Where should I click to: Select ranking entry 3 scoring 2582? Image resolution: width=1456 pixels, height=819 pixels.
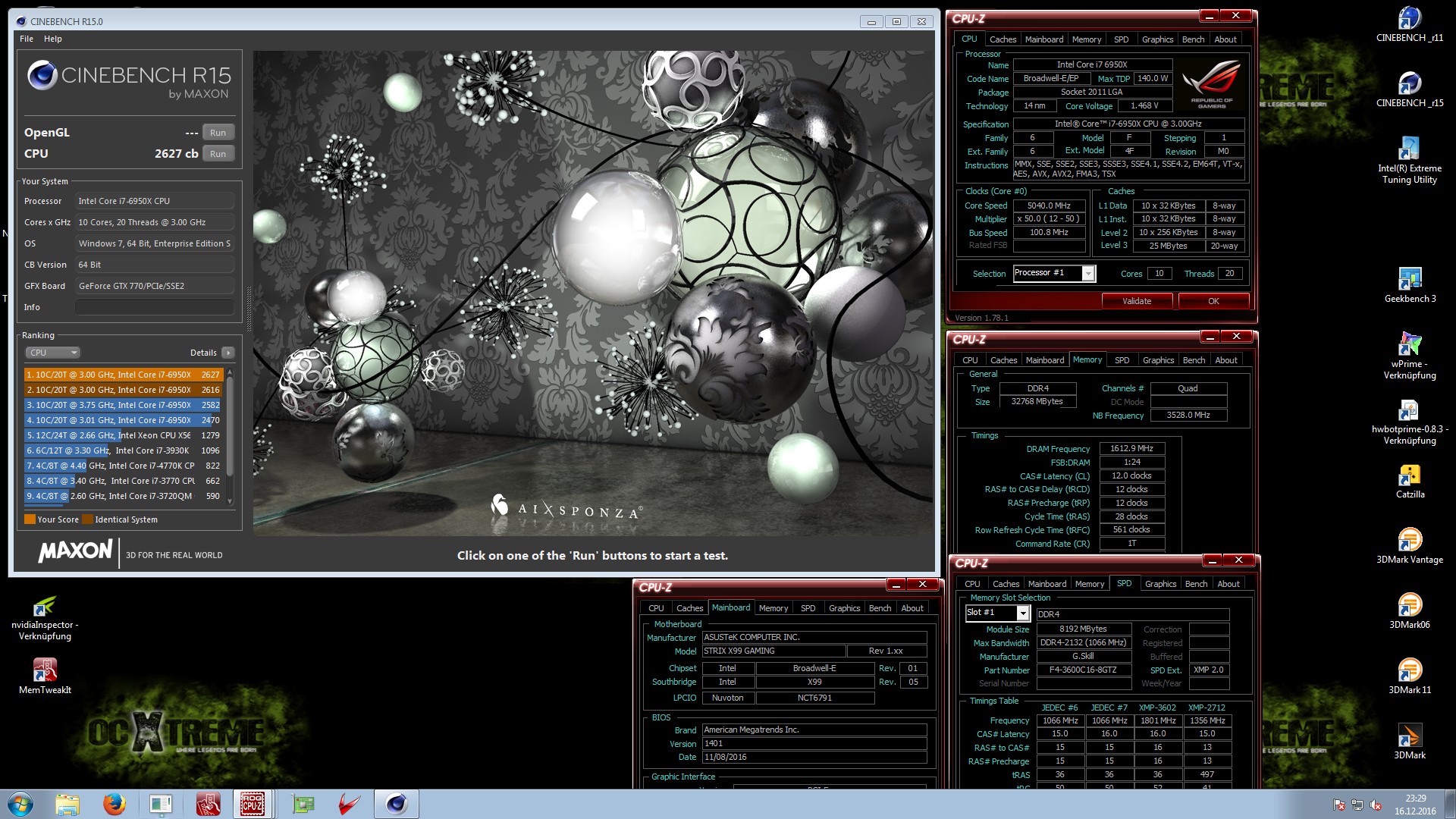click(123, 405)
